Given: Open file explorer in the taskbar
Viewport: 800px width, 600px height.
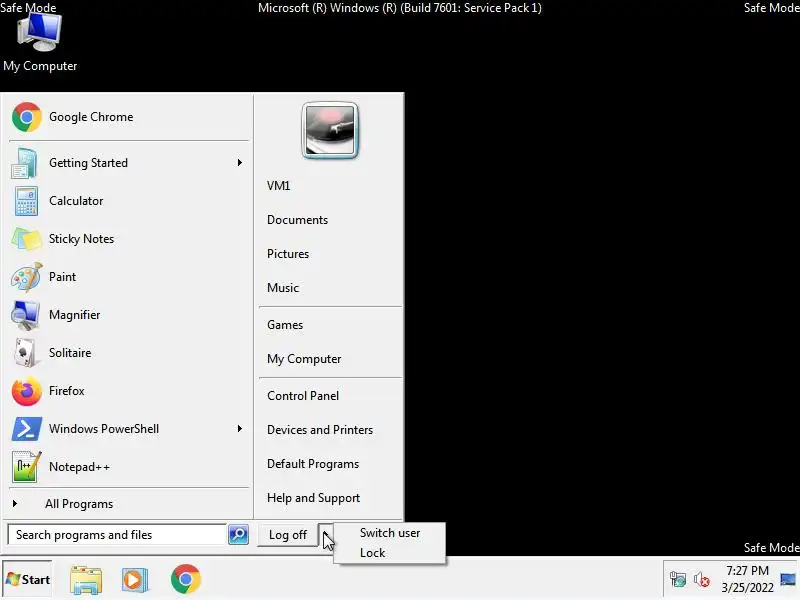Looking at the screenshot, I should [86, 580].
